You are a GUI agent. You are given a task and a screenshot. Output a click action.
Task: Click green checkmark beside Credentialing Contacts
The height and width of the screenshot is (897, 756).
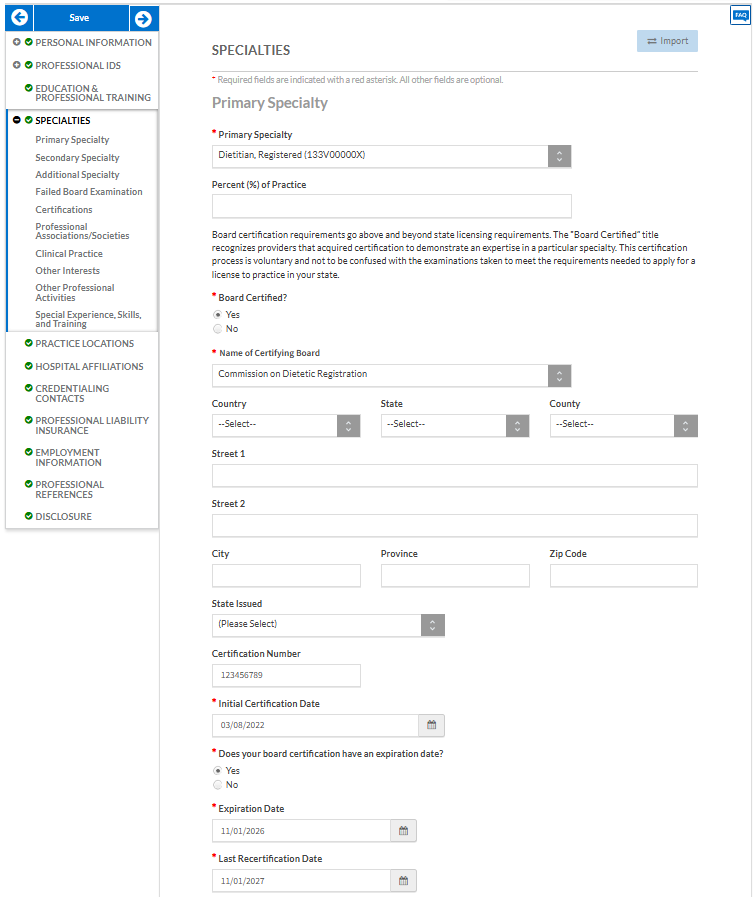click(29, 387)
